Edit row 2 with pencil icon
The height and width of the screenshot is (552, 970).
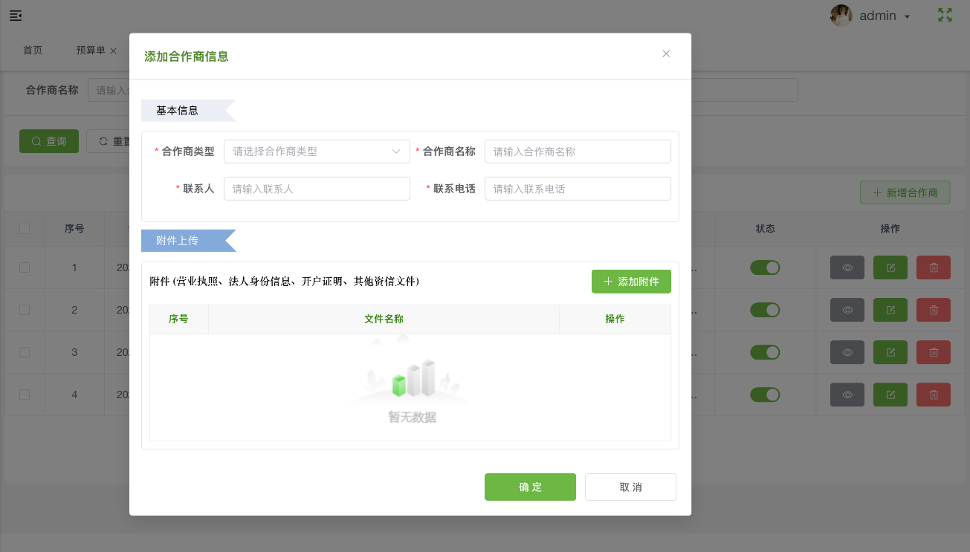(x=890, y=309)
